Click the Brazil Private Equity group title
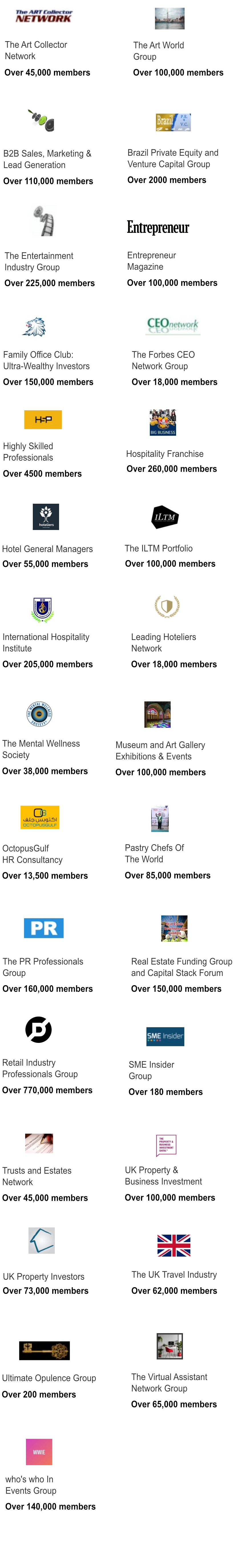This screenshot has height=1568, width=240. coord(173,158)
